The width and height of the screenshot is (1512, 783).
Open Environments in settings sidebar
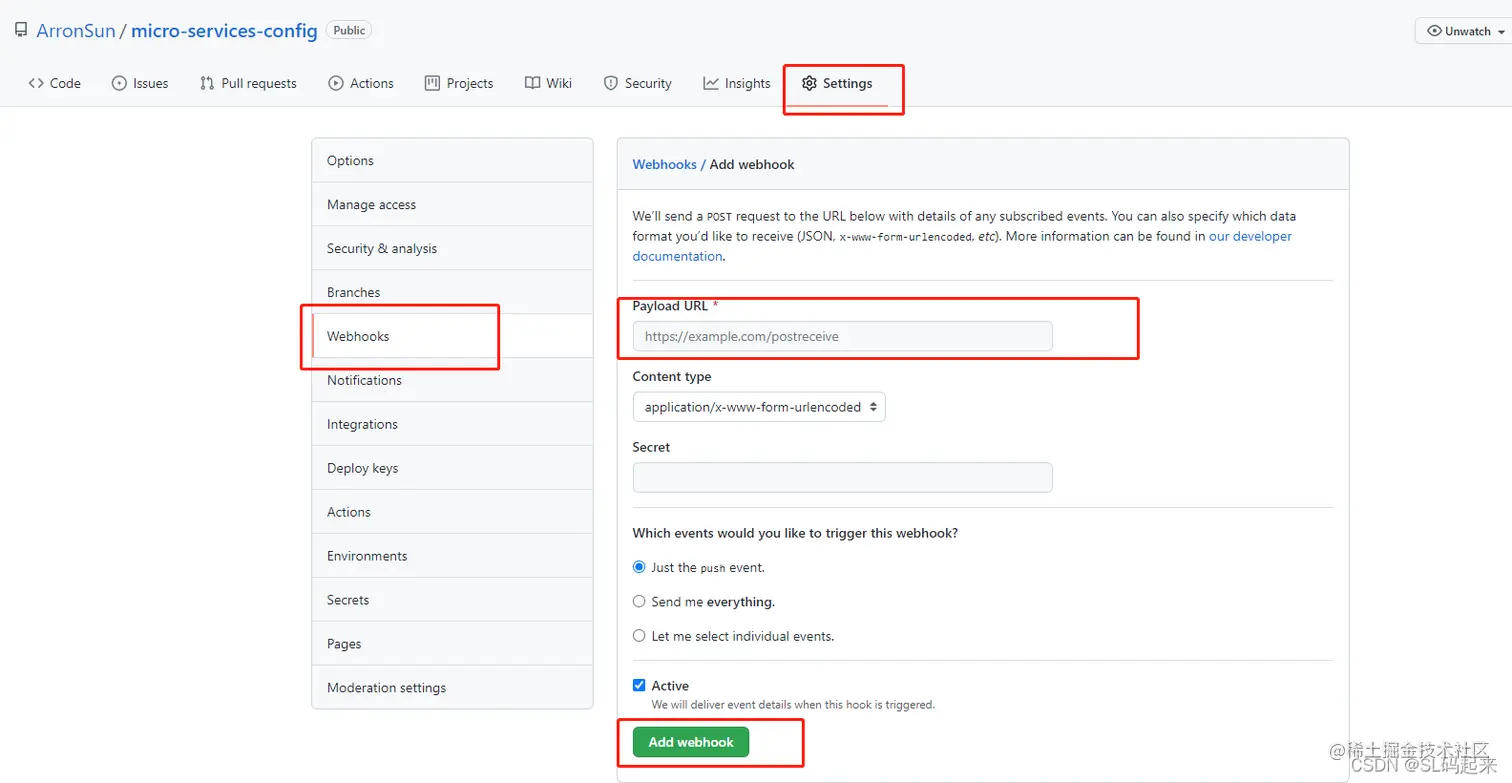(452, 556)
